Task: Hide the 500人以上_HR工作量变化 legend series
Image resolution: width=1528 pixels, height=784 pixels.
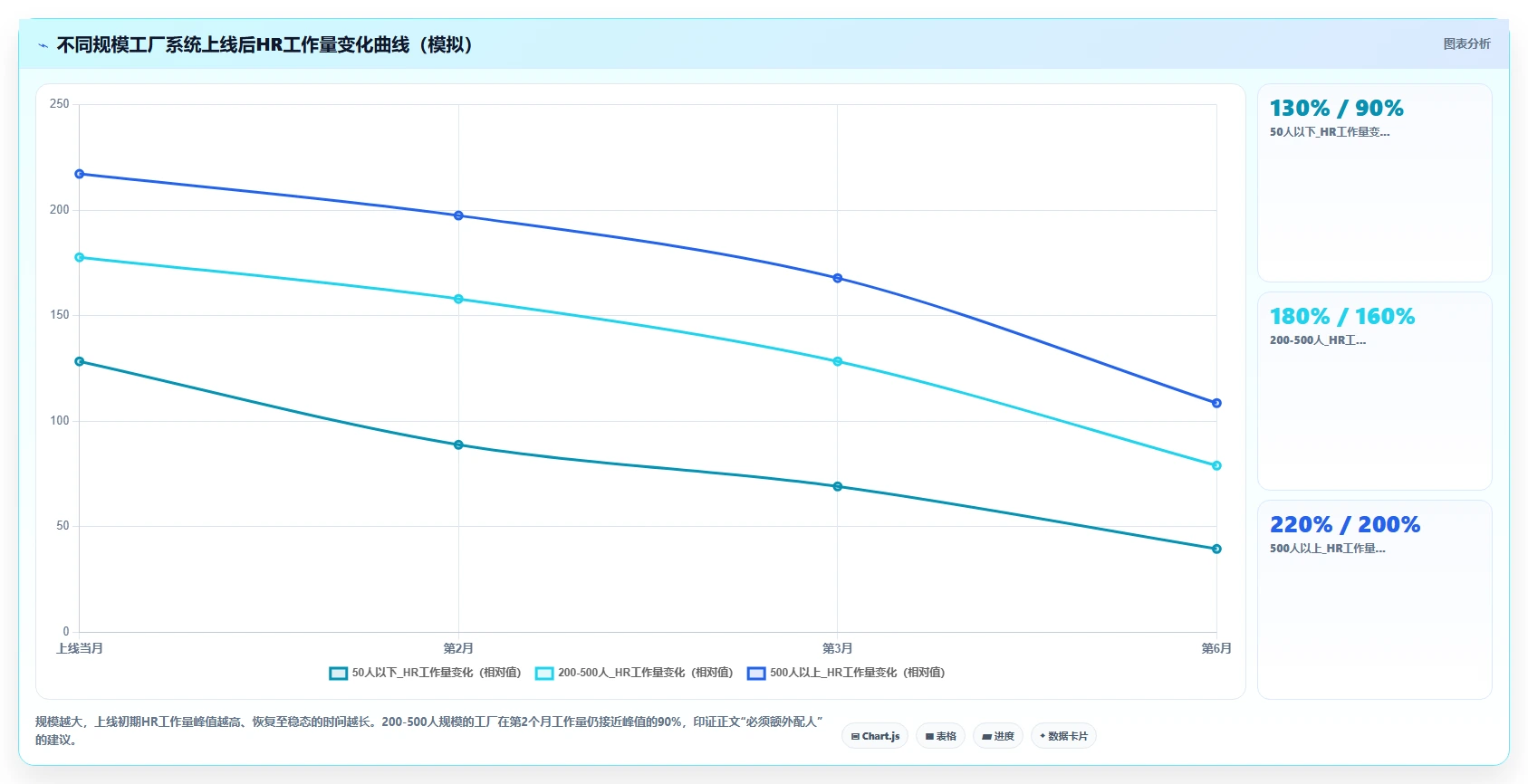Action: tap(846, 673)
